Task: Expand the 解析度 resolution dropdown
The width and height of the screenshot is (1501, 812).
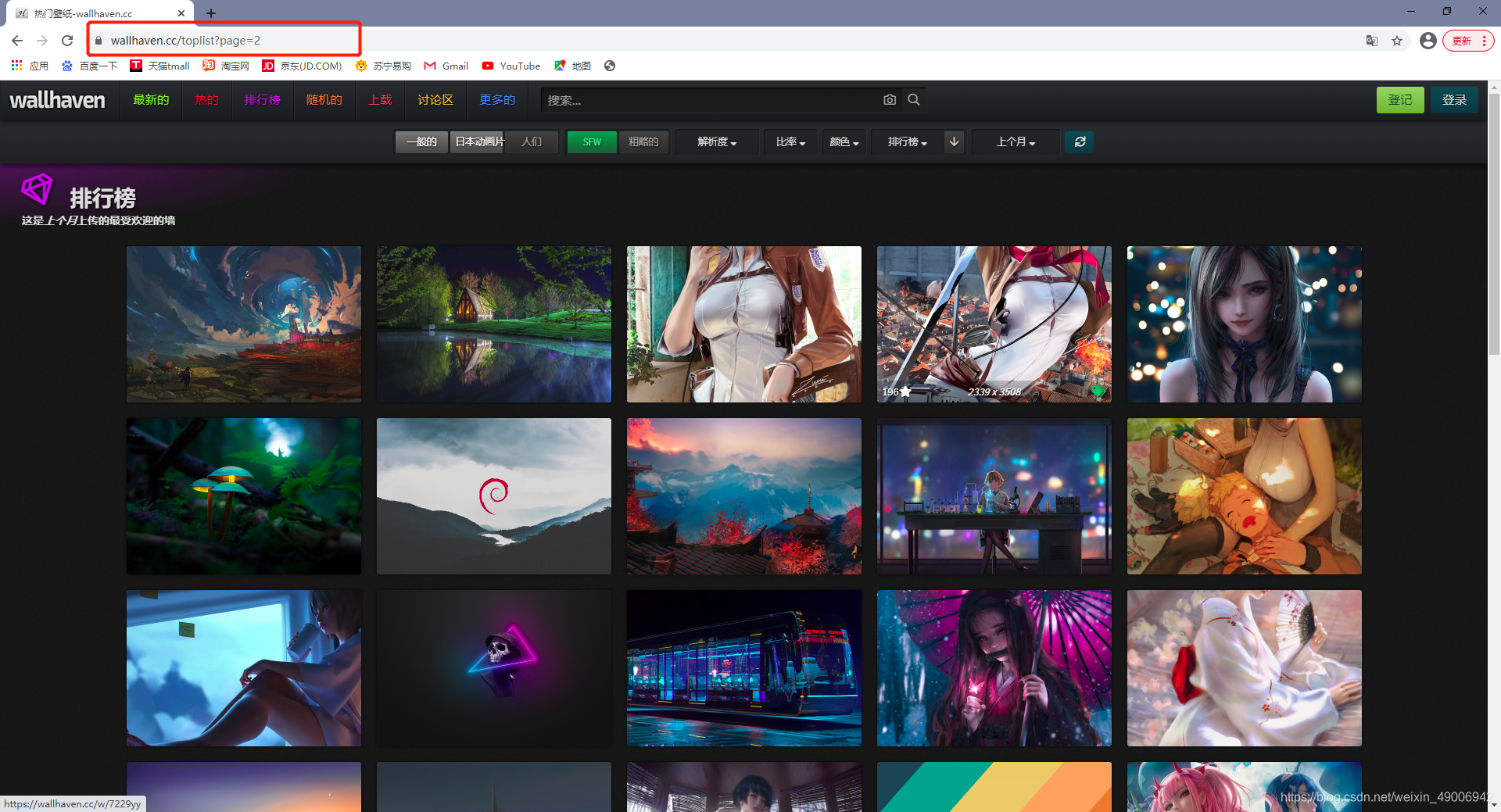Action: pos(717,141)
